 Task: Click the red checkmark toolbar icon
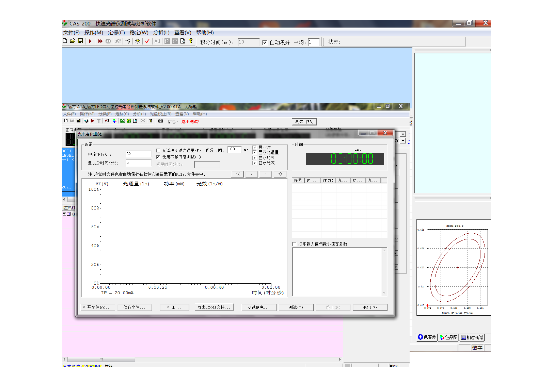[x=147, y=41]
